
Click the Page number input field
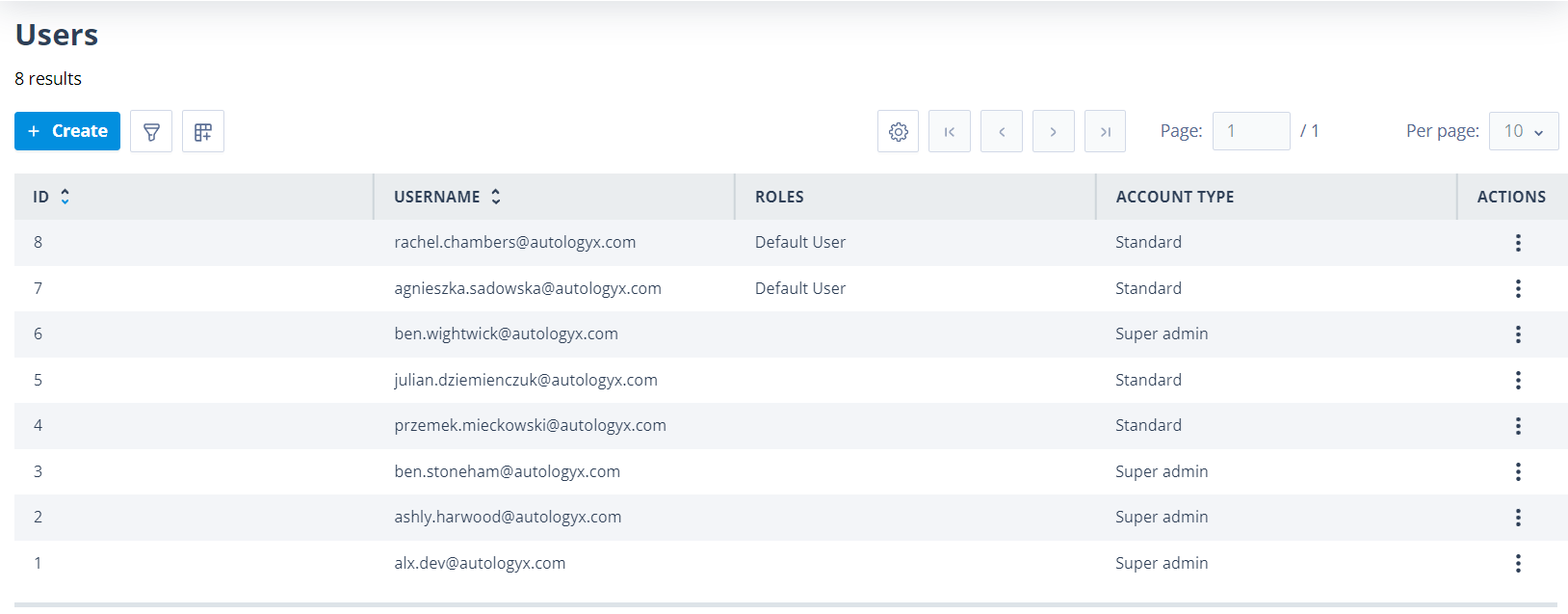pos(1251,131)
